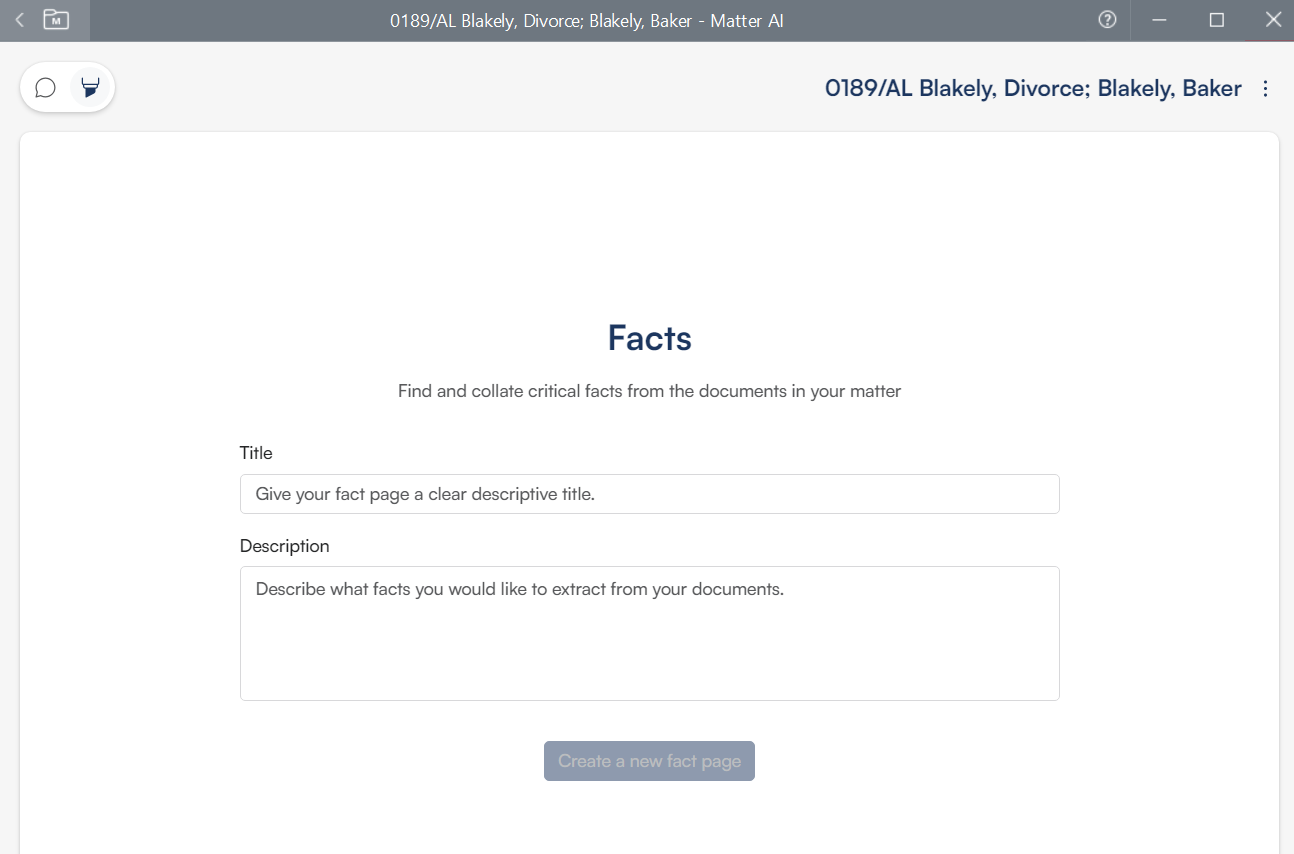
Task: Click empty header space left of matter name
Action: coord(450,89)
